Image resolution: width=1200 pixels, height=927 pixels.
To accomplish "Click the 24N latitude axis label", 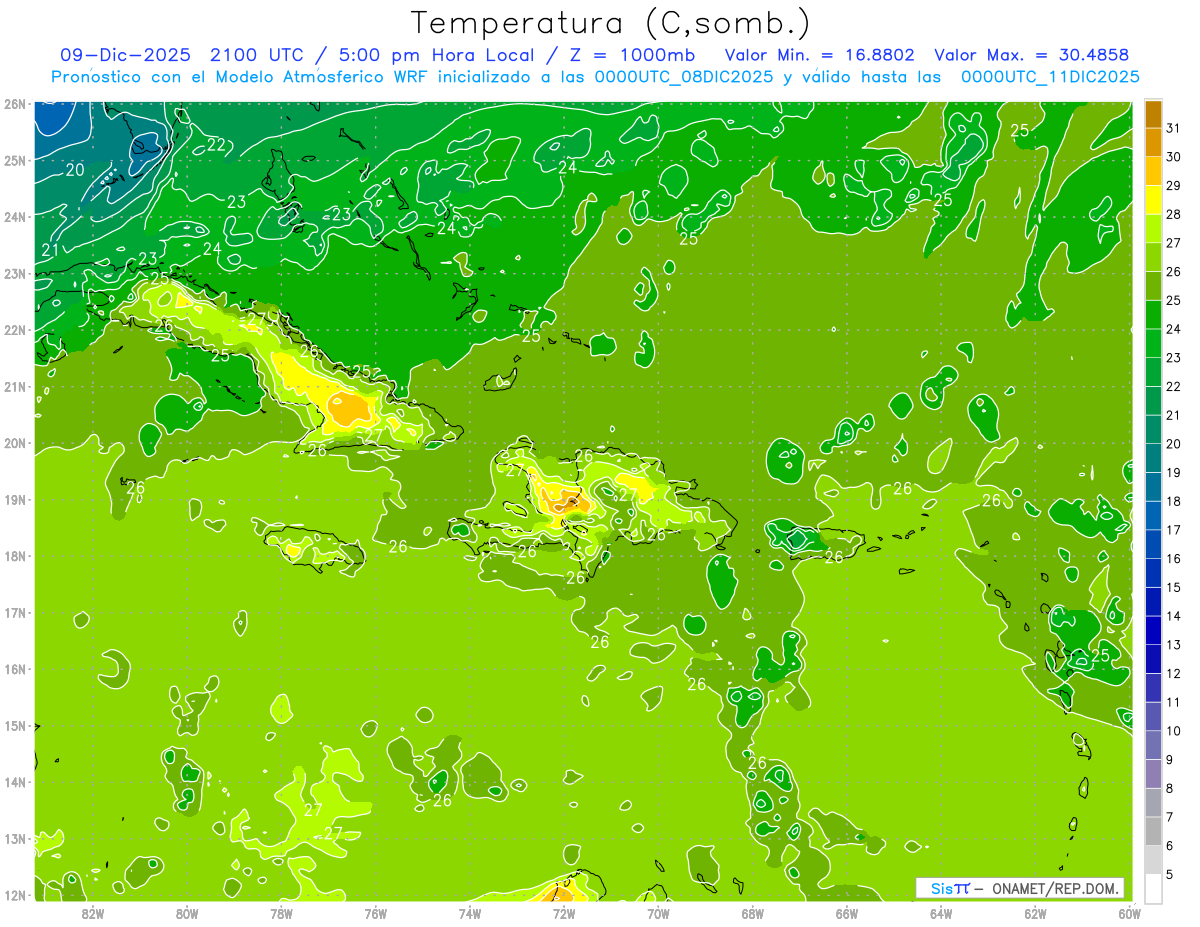I will coord(15,216).
